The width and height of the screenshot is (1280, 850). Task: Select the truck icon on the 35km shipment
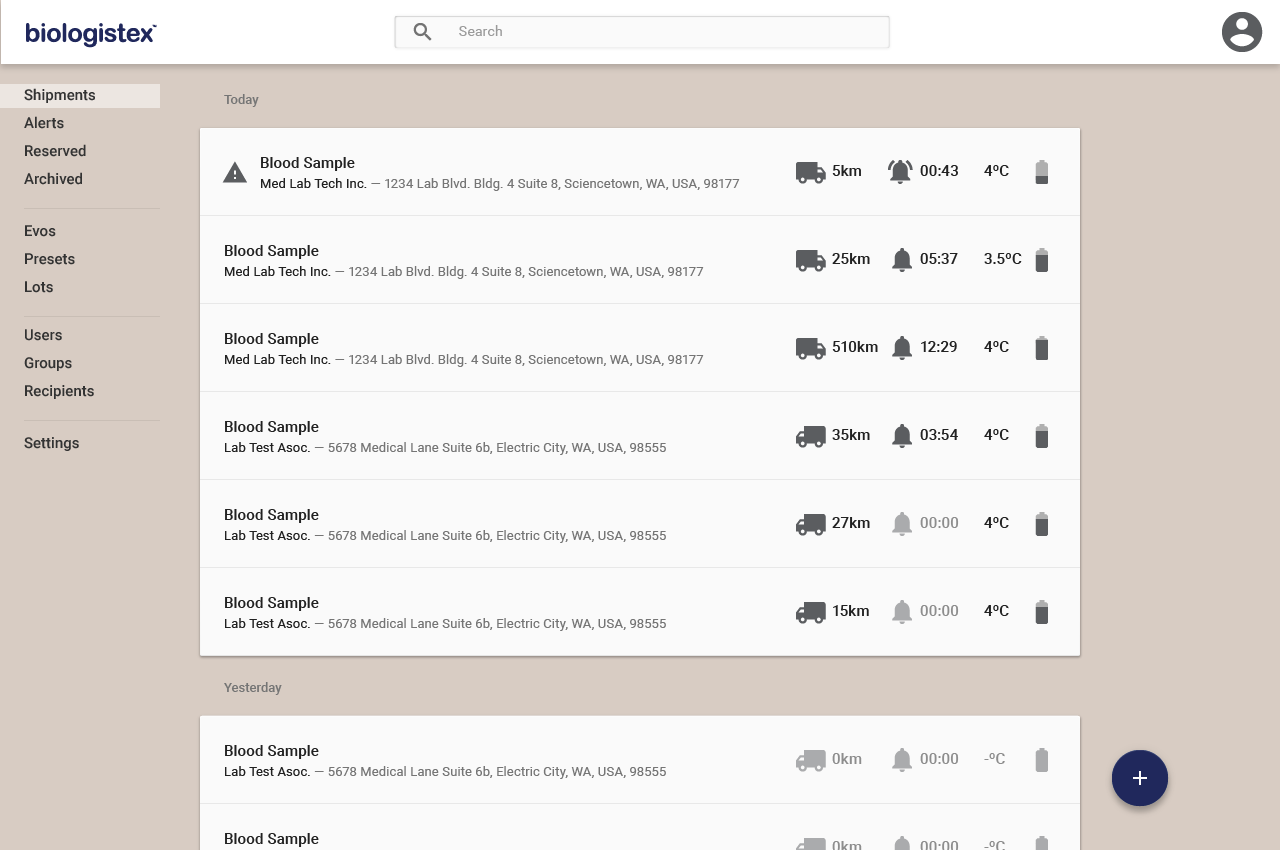click(810, 435)
